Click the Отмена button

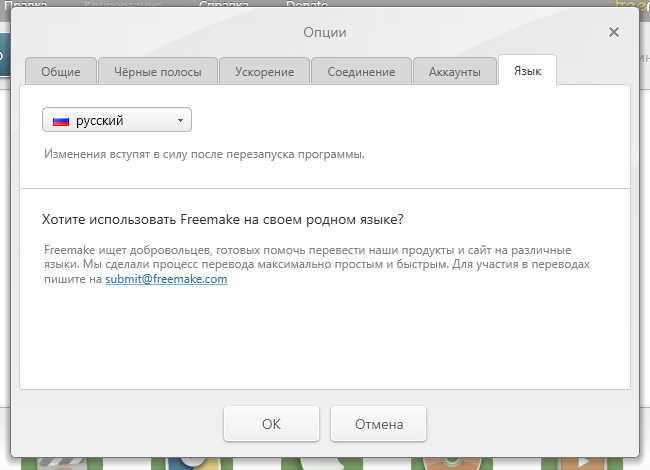378,424
